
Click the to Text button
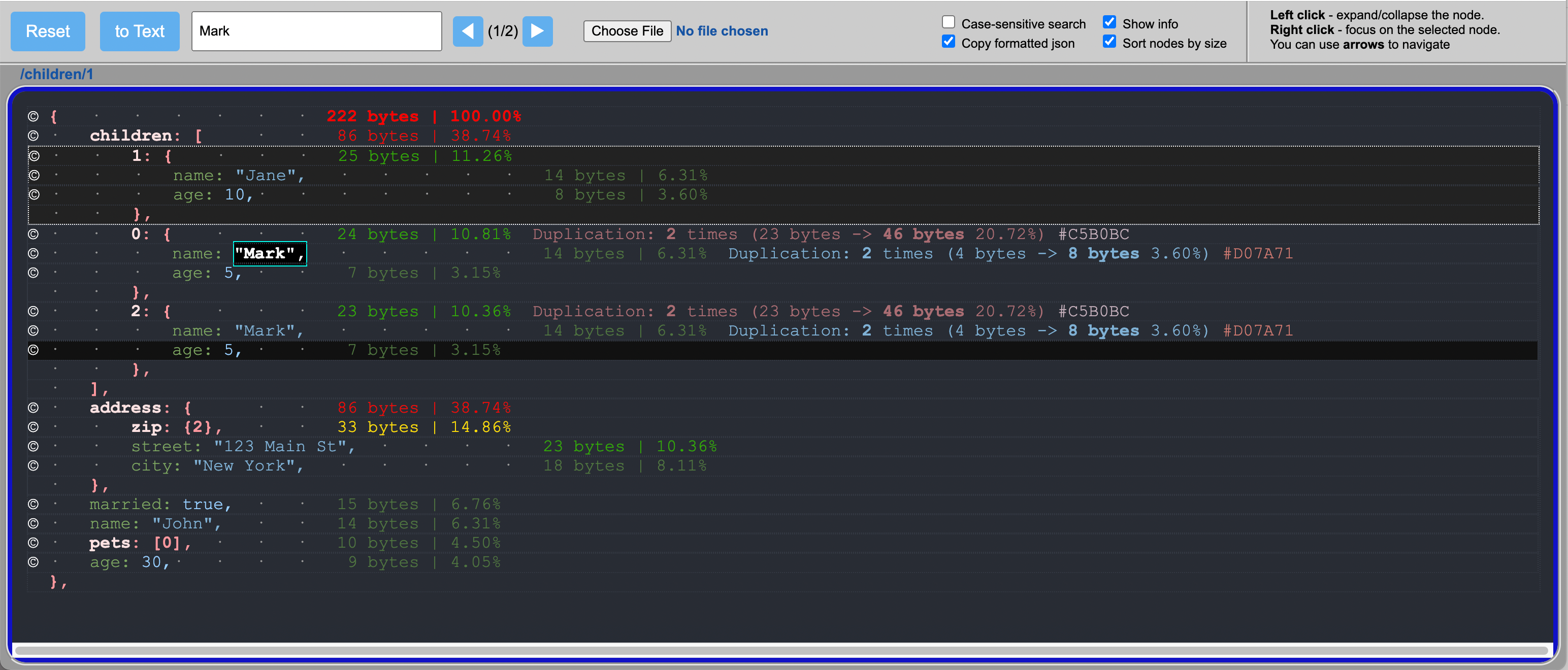click(140, 31)
